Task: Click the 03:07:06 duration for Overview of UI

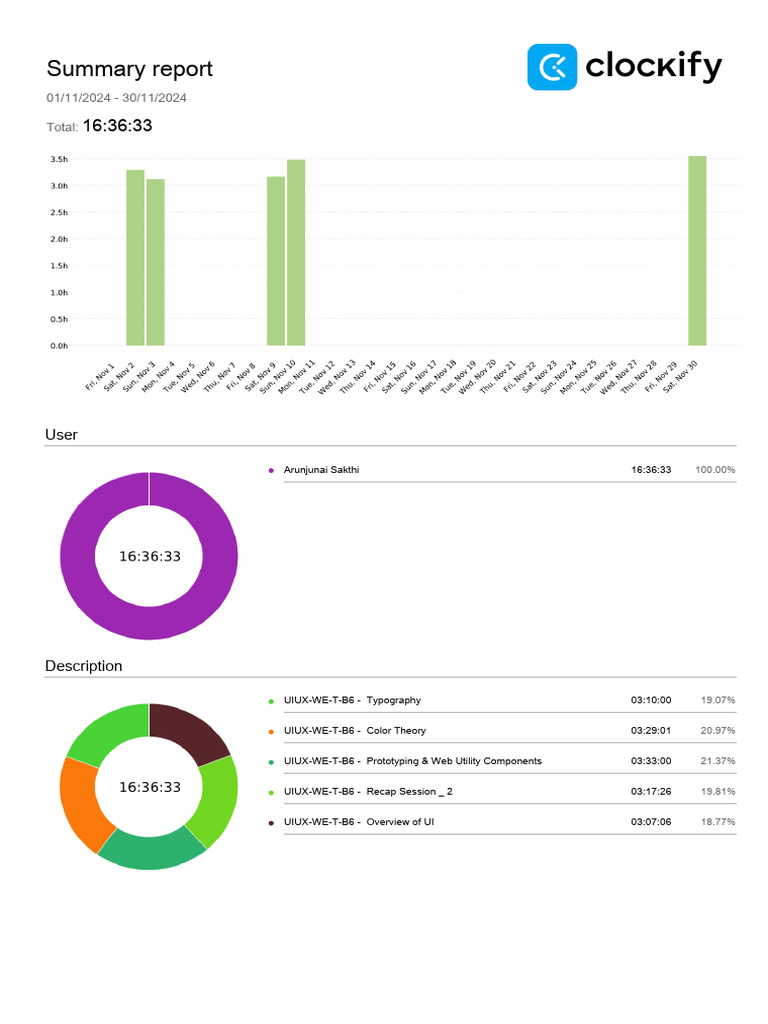Action: pos(650,822)
